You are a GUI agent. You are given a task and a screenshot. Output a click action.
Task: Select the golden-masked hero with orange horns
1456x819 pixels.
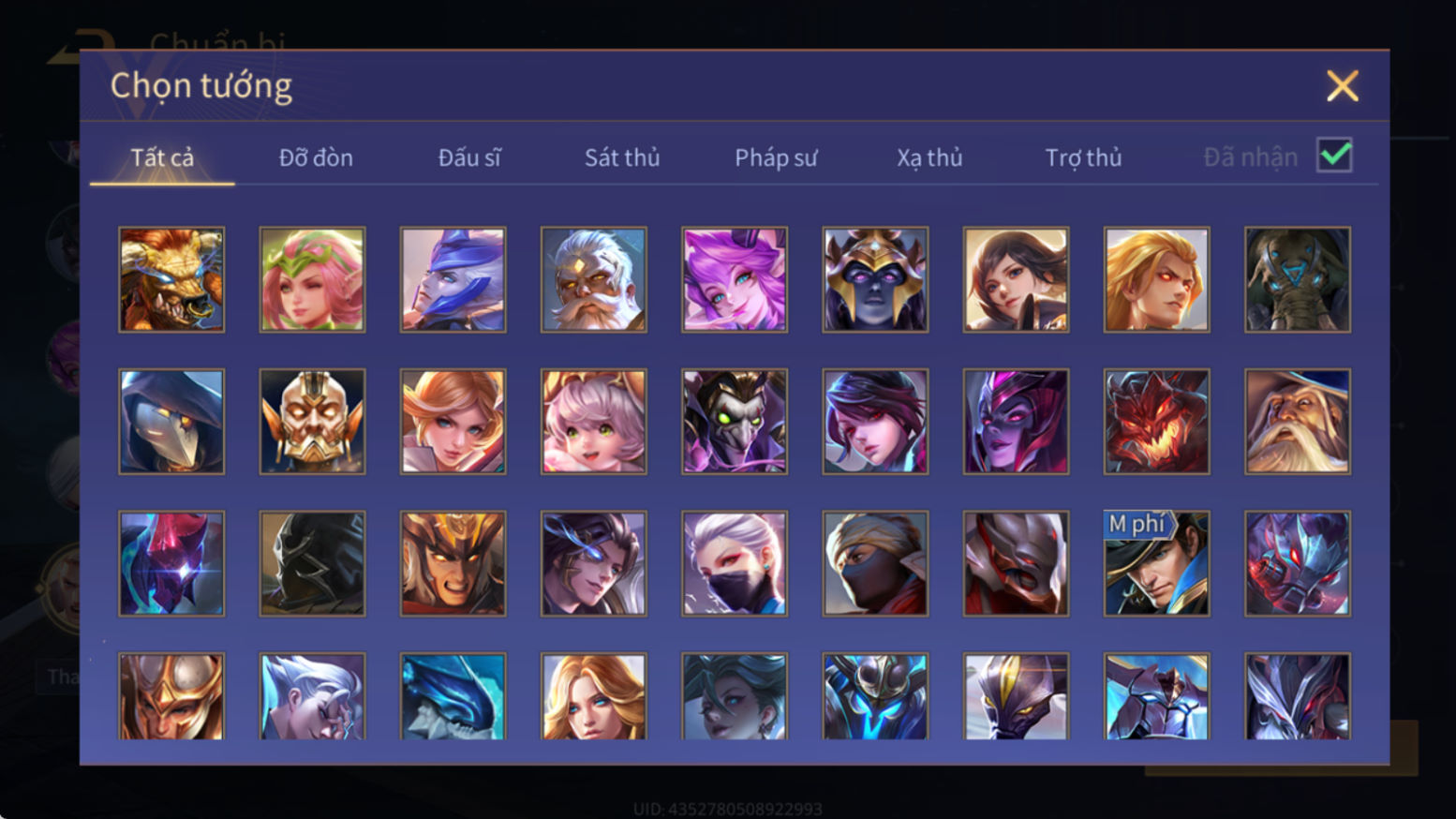[x=312, y=422]
